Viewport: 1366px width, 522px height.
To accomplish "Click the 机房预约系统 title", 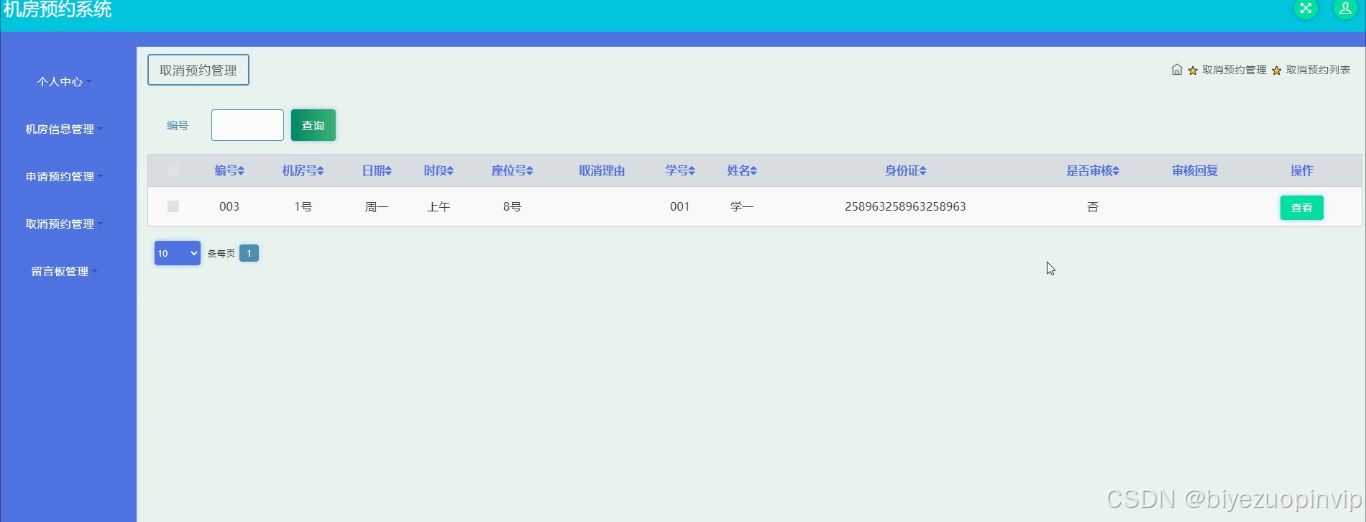I will [58, 9].
